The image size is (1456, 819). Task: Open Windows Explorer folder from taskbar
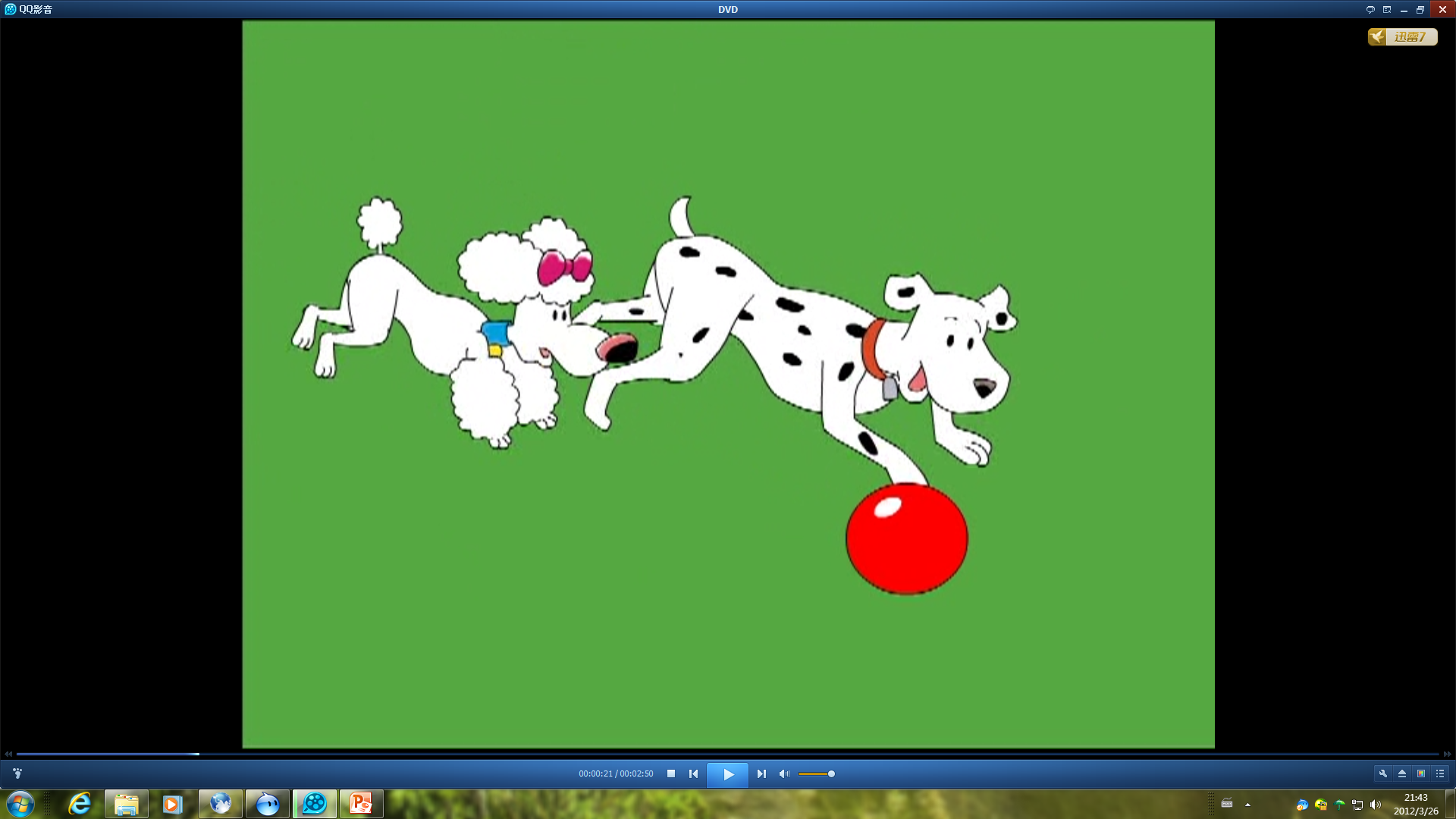[126, 804]
